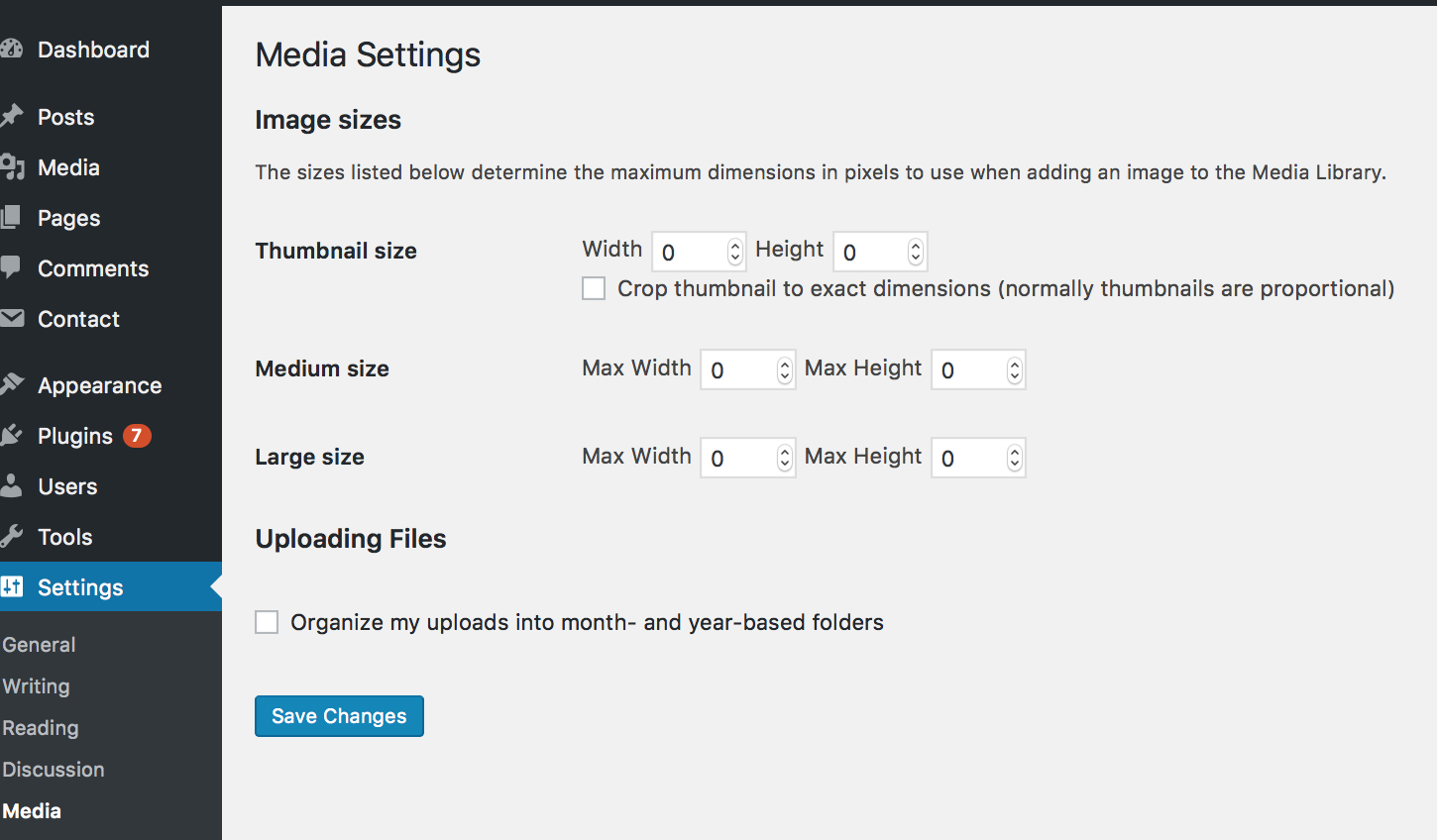Image resolution: width=1437 pixels, height=840 pixels.
Task: Click the Thumbnail size row label
Action: point(336,251)
